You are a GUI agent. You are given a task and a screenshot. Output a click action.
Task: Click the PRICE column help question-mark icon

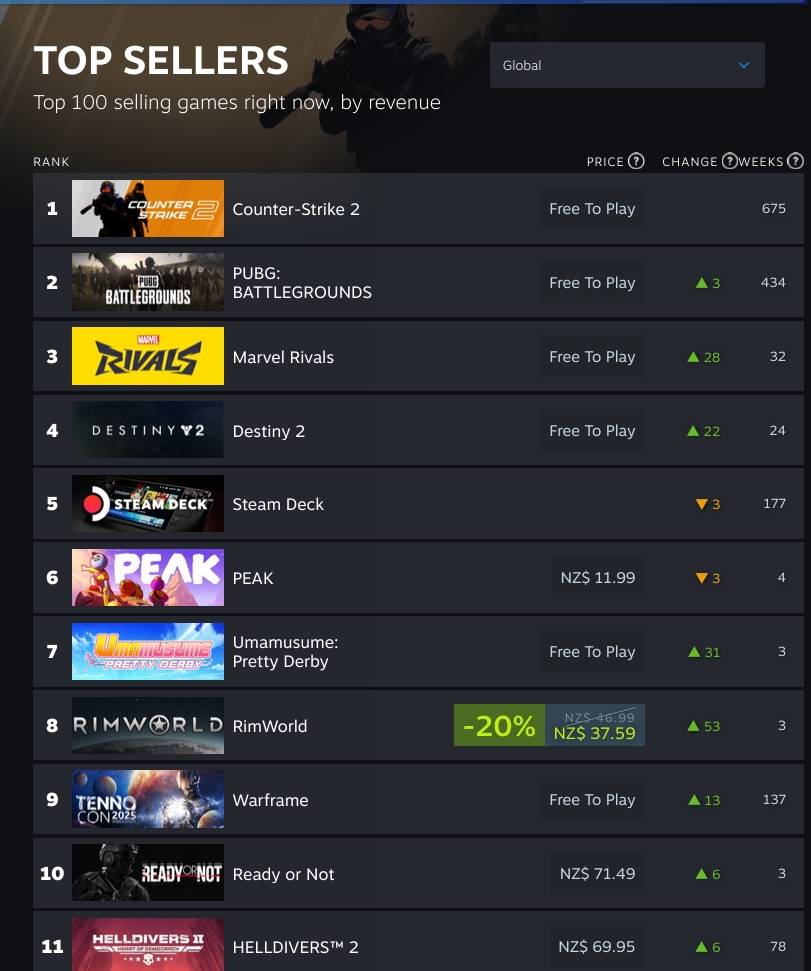coord(636,161)
